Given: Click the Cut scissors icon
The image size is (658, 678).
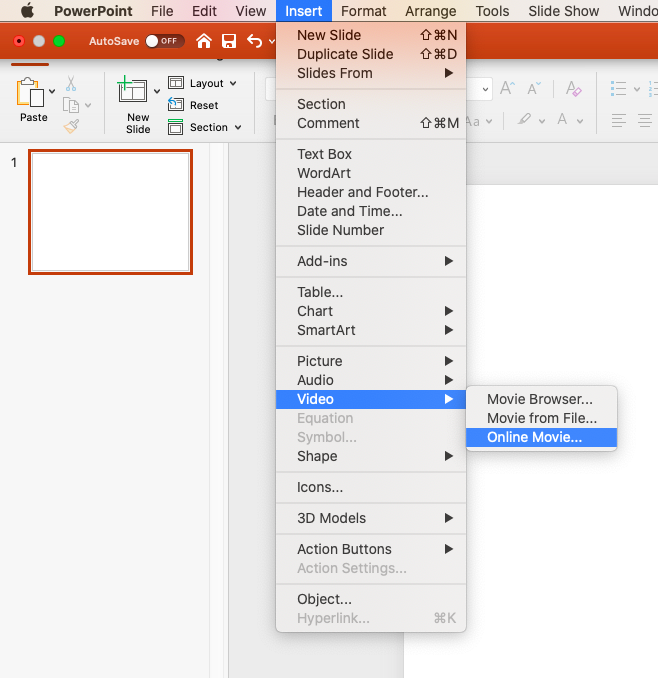Looking at the screenshot, I should (71, 83).
